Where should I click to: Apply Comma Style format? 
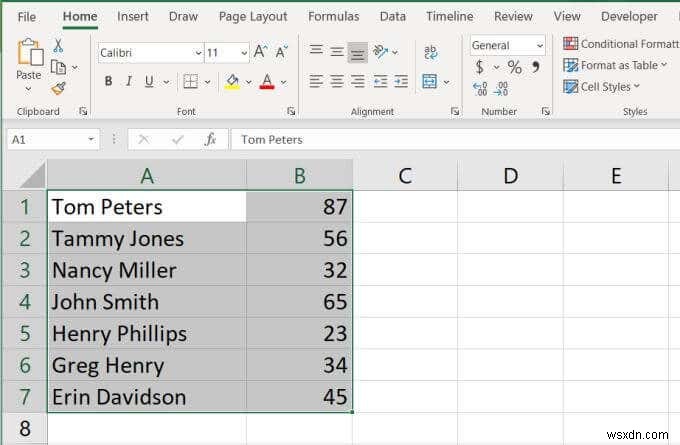click(x=536, y=67)
